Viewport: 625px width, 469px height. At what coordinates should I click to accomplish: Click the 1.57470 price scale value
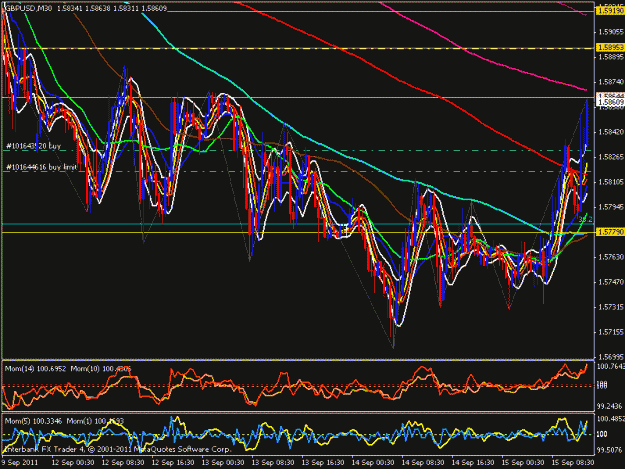pos(611,282)
